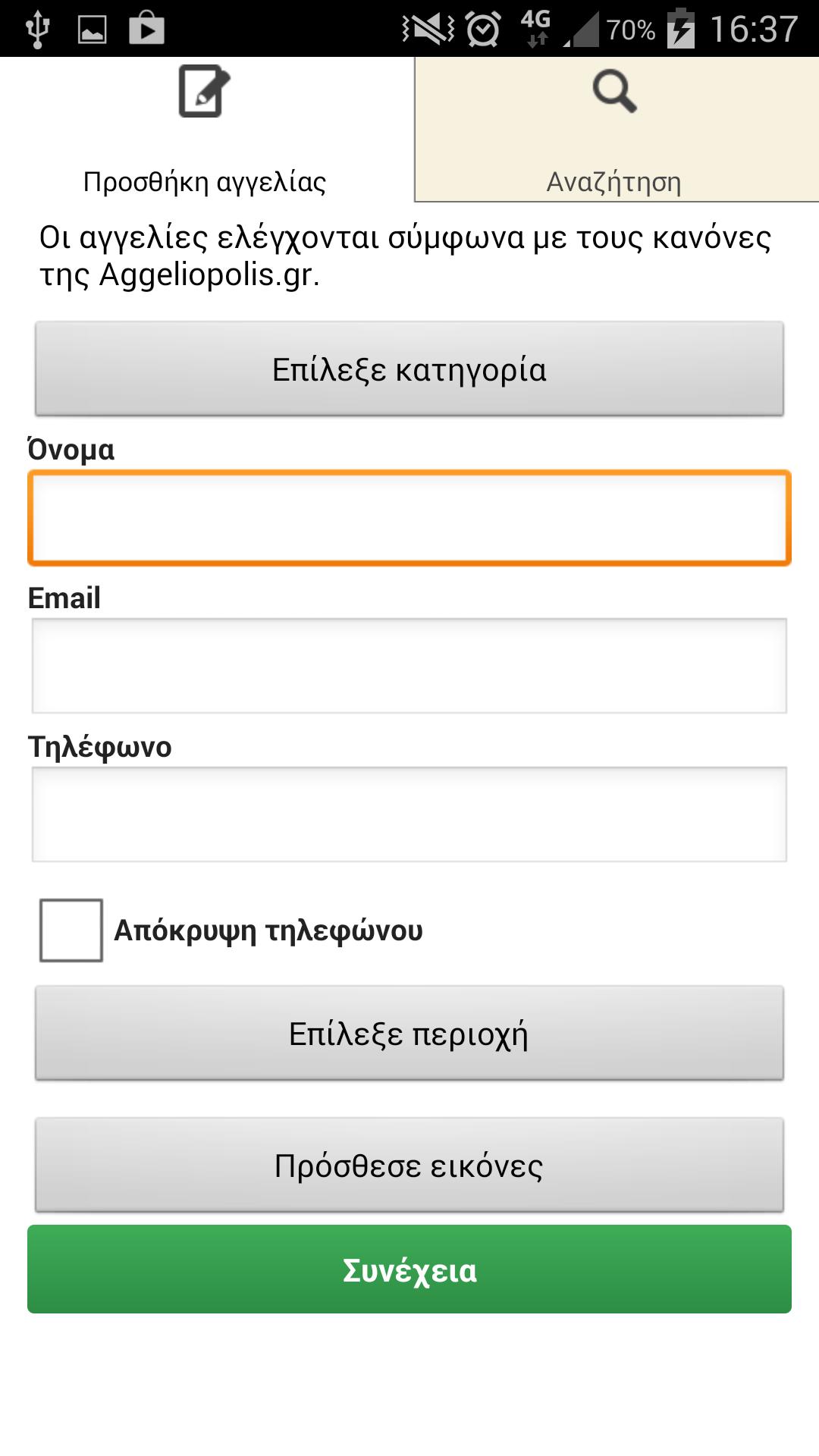Click inside the Email input field

[409, 665]
